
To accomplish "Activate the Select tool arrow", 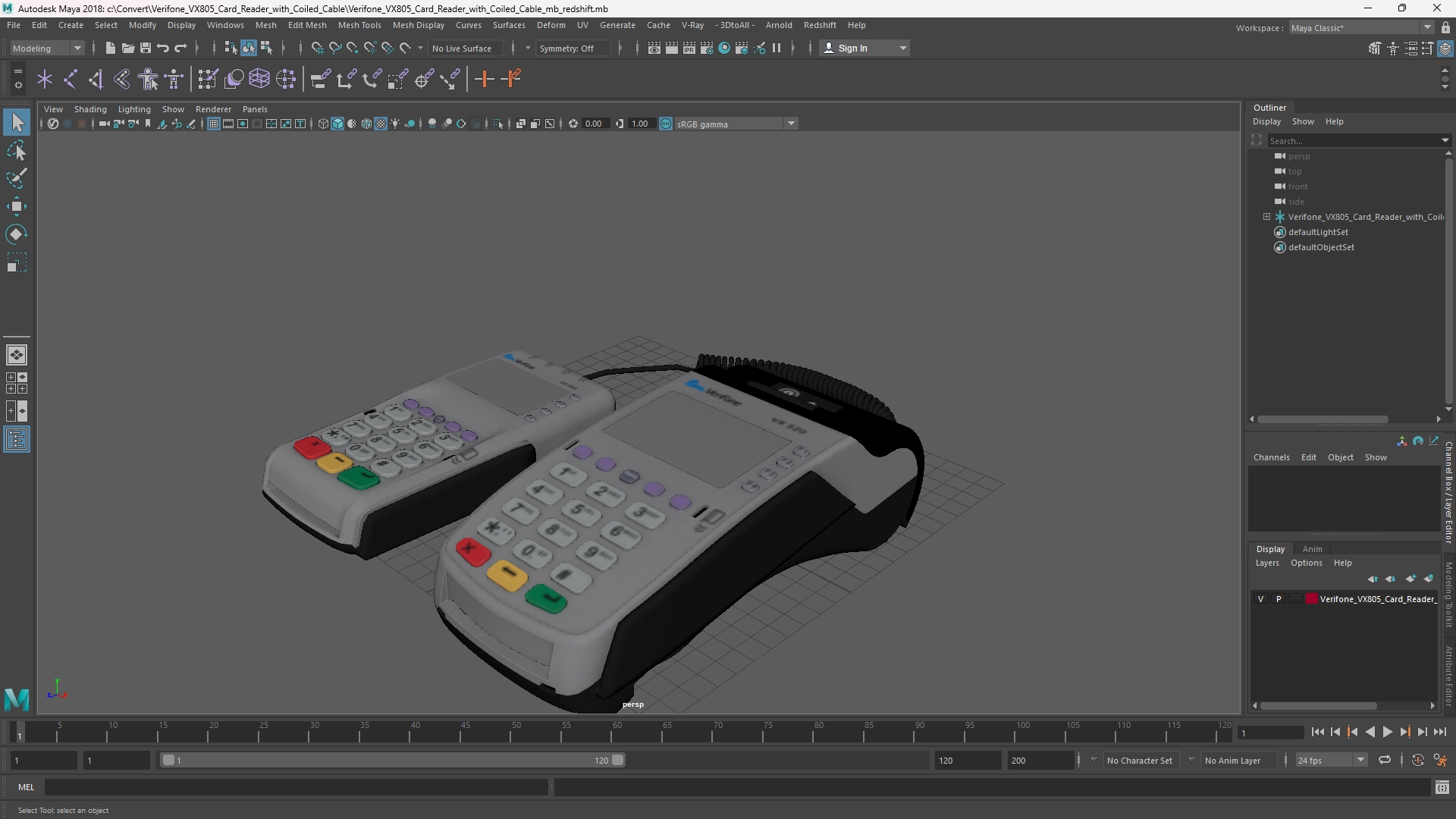I will click(17, 122).
